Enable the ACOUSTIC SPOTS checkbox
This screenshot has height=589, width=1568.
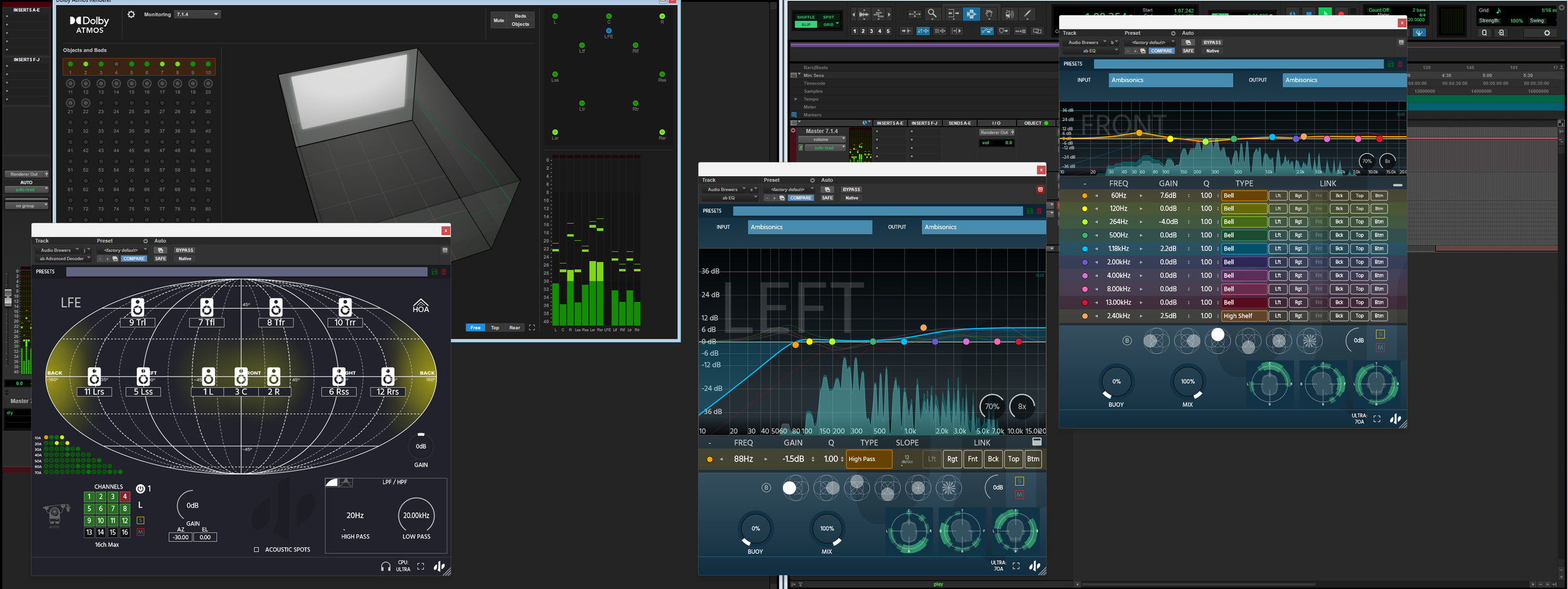click(256, 549)
